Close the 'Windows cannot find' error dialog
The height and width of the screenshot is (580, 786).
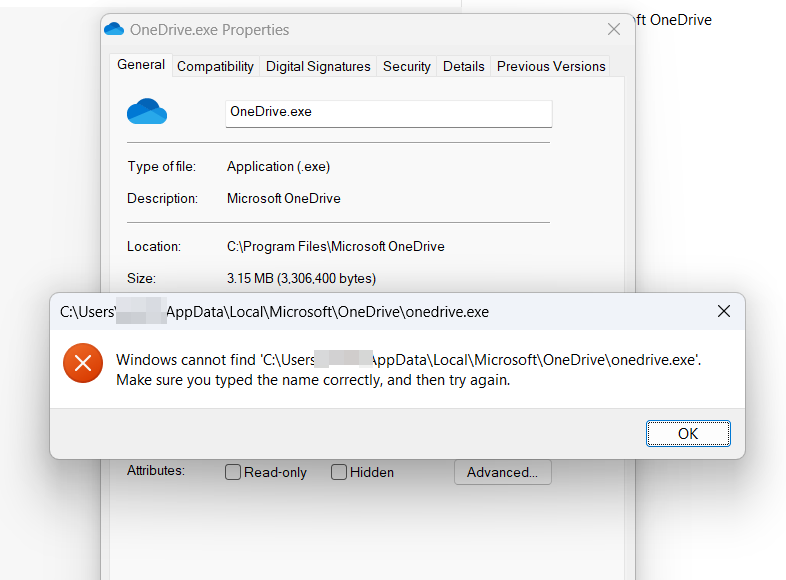(x=723, y=311)
